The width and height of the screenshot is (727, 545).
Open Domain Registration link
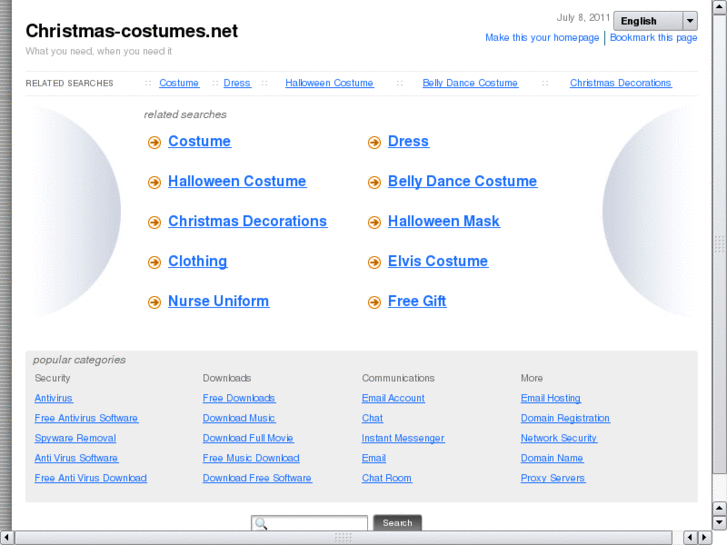pos(565,418)
